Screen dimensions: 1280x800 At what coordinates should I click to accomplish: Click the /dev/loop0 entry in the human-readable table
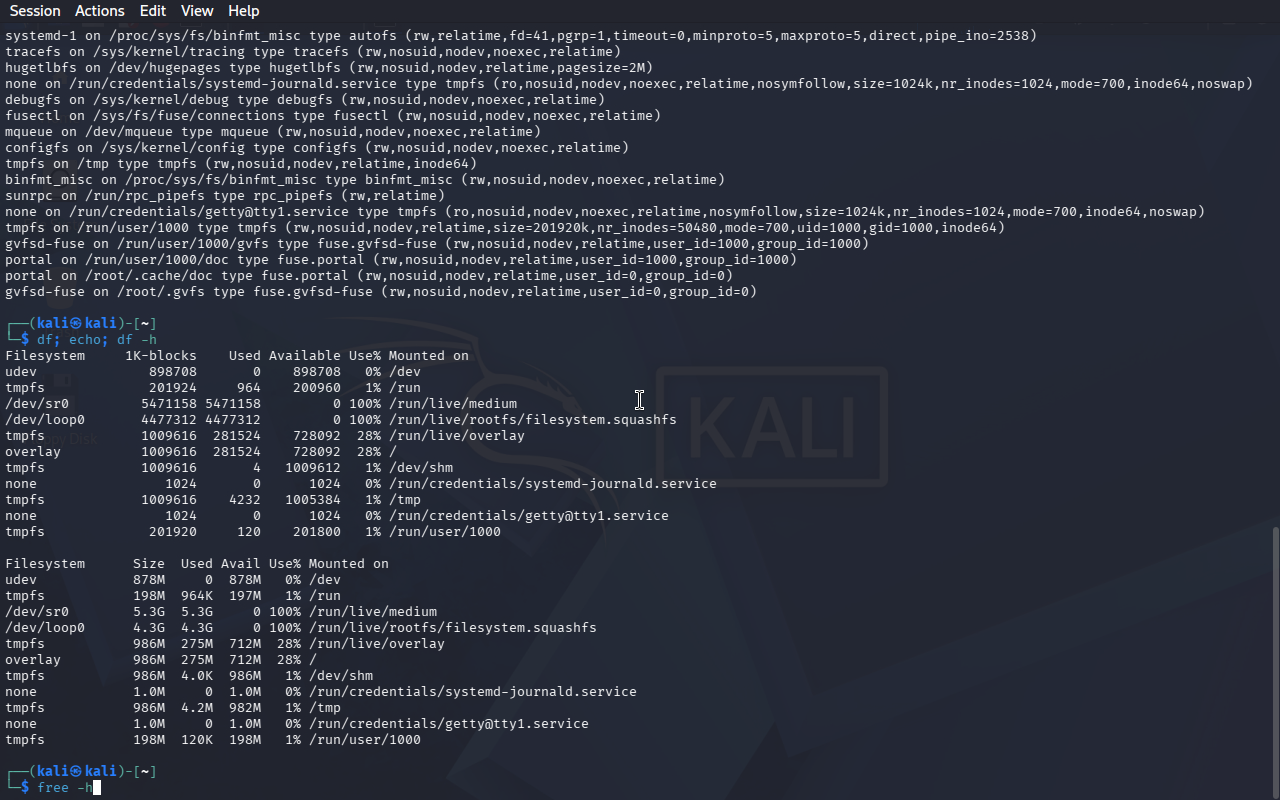(x=45, y=627)
